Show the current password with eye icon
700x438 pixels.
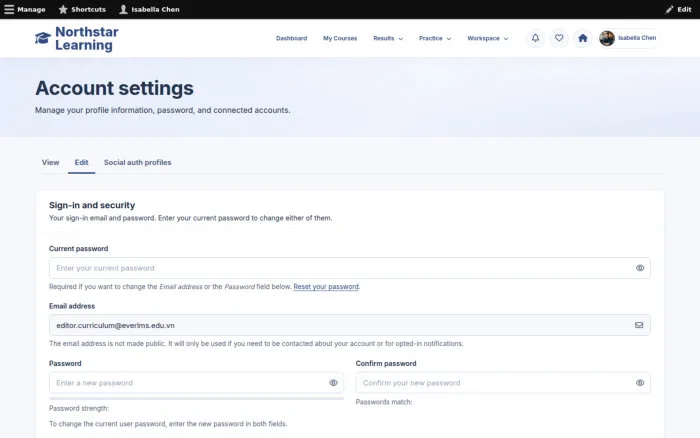pyautogui.click(x=640, y=268)
